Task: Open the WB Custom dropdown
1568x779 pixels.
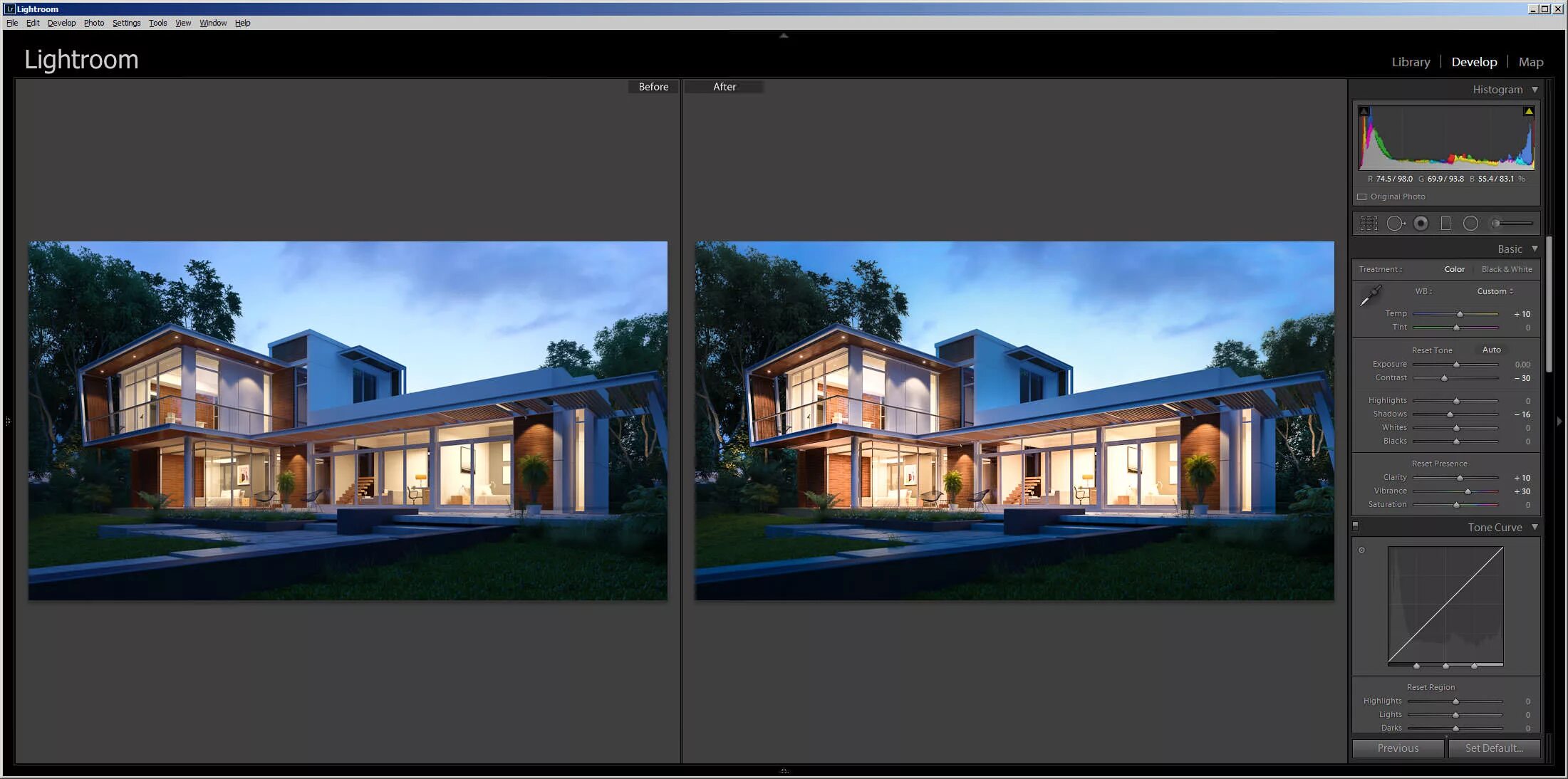Action: coord(1495,291)
